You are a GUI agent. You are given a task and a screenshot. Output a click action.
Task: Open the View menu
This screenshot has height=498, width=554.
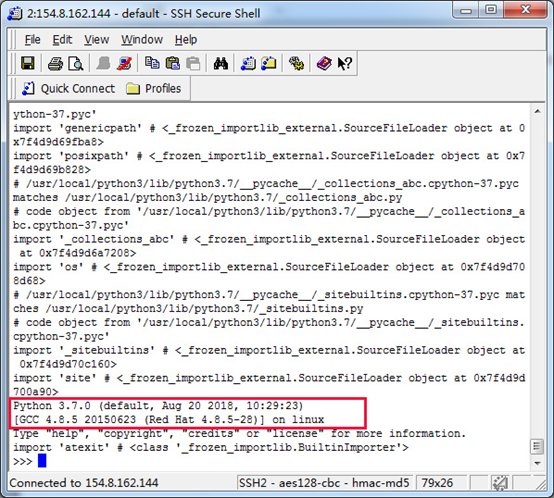tap(96, 40)
